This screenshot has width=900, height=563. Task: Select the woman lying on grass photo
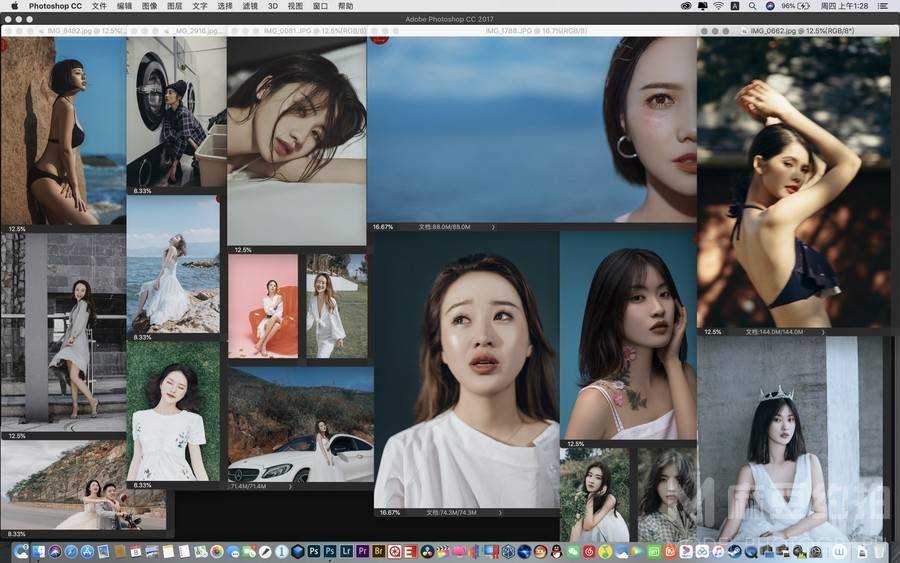[x=173, y=411]
